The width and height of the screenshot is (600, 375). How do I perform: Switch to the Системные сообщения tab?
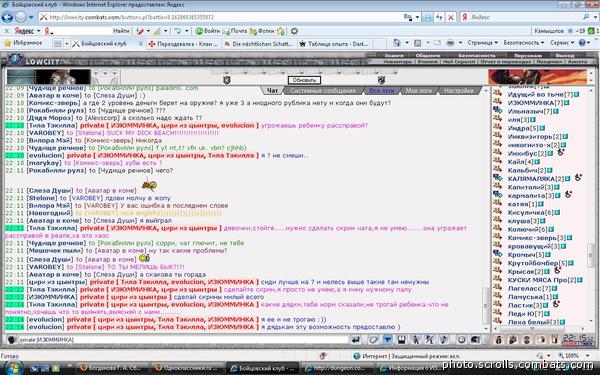(x=323, y=91)
